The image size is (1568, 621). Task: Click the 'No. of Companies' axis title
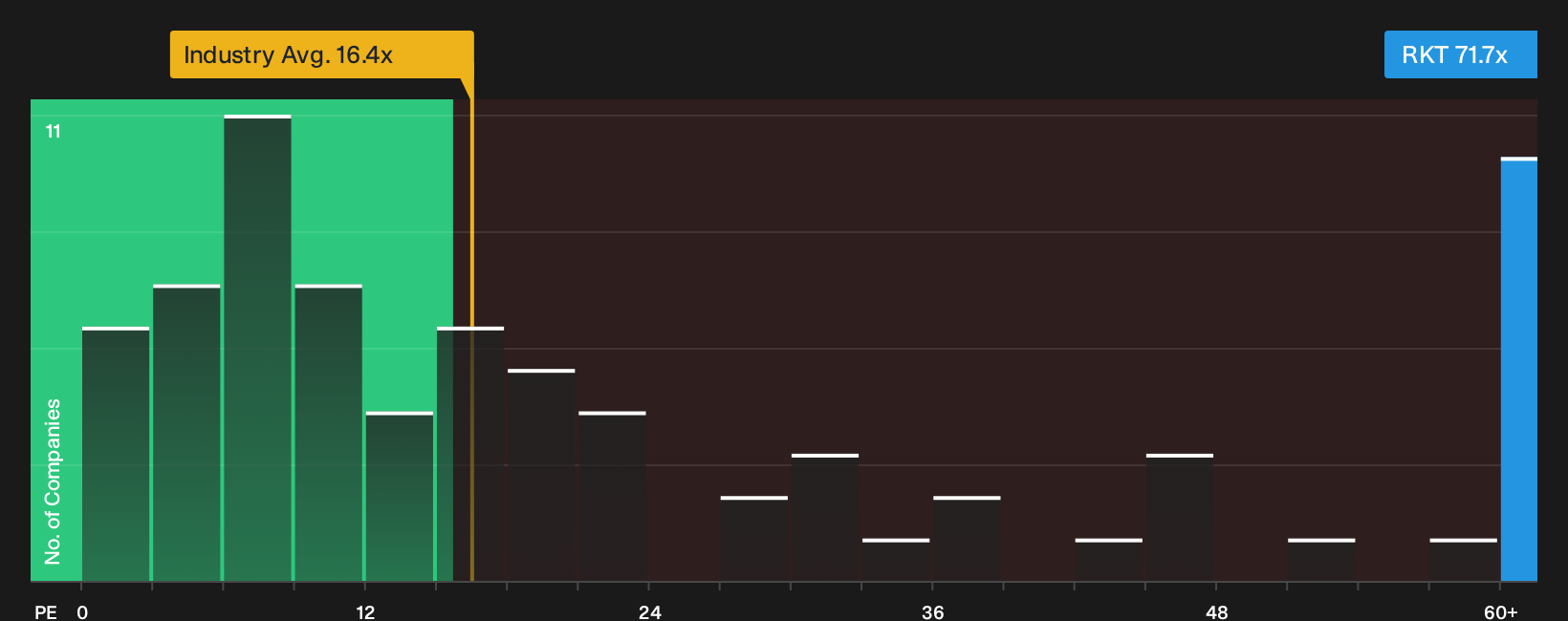click(x=53, y=481)
